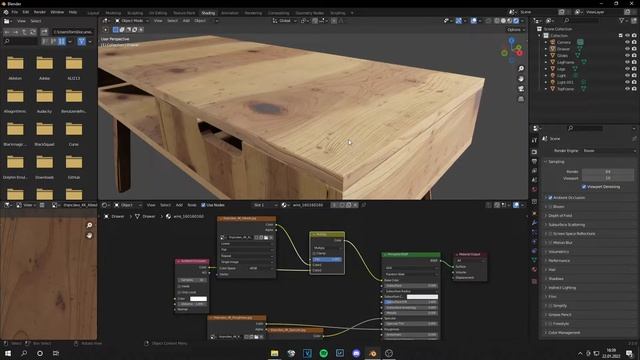
Task: Open the viewport Options dropdown
Action: click(516, 30)
